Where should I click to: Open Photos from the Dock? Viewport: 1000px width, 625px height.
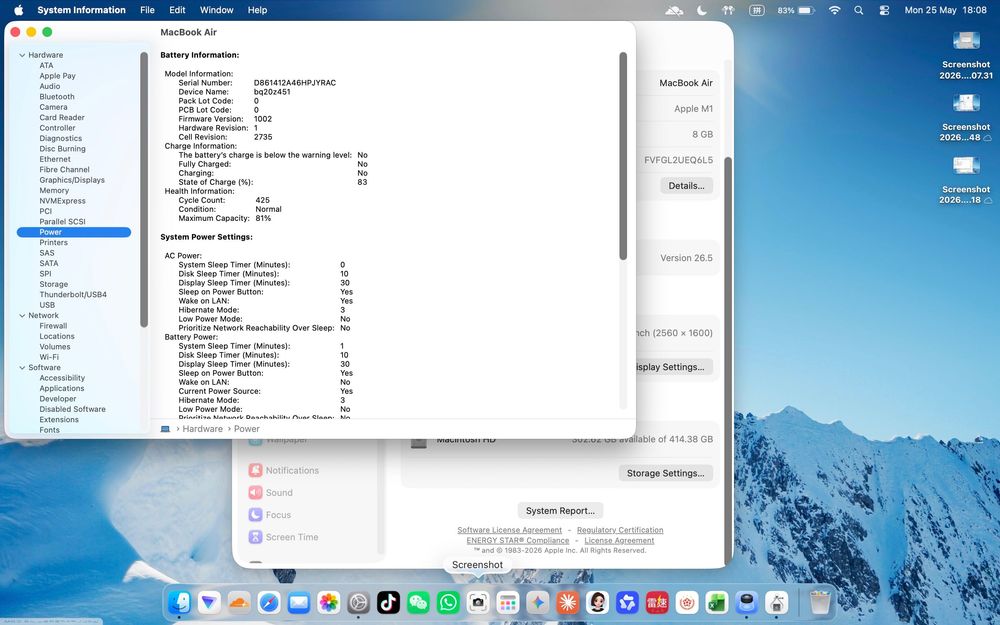click(328, 602)
